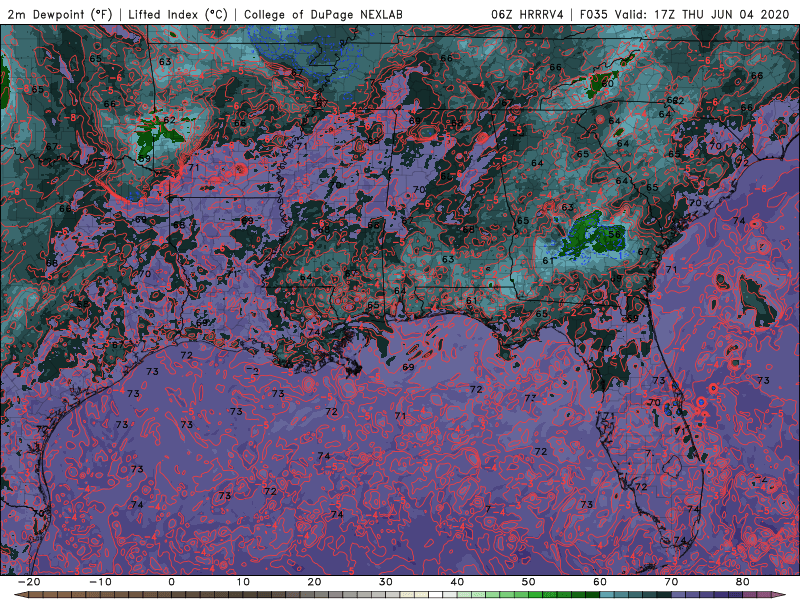Viewport: 800px width, 600px height.
Task: Click the right arrow end of color bar
Action: pos(780,594)
